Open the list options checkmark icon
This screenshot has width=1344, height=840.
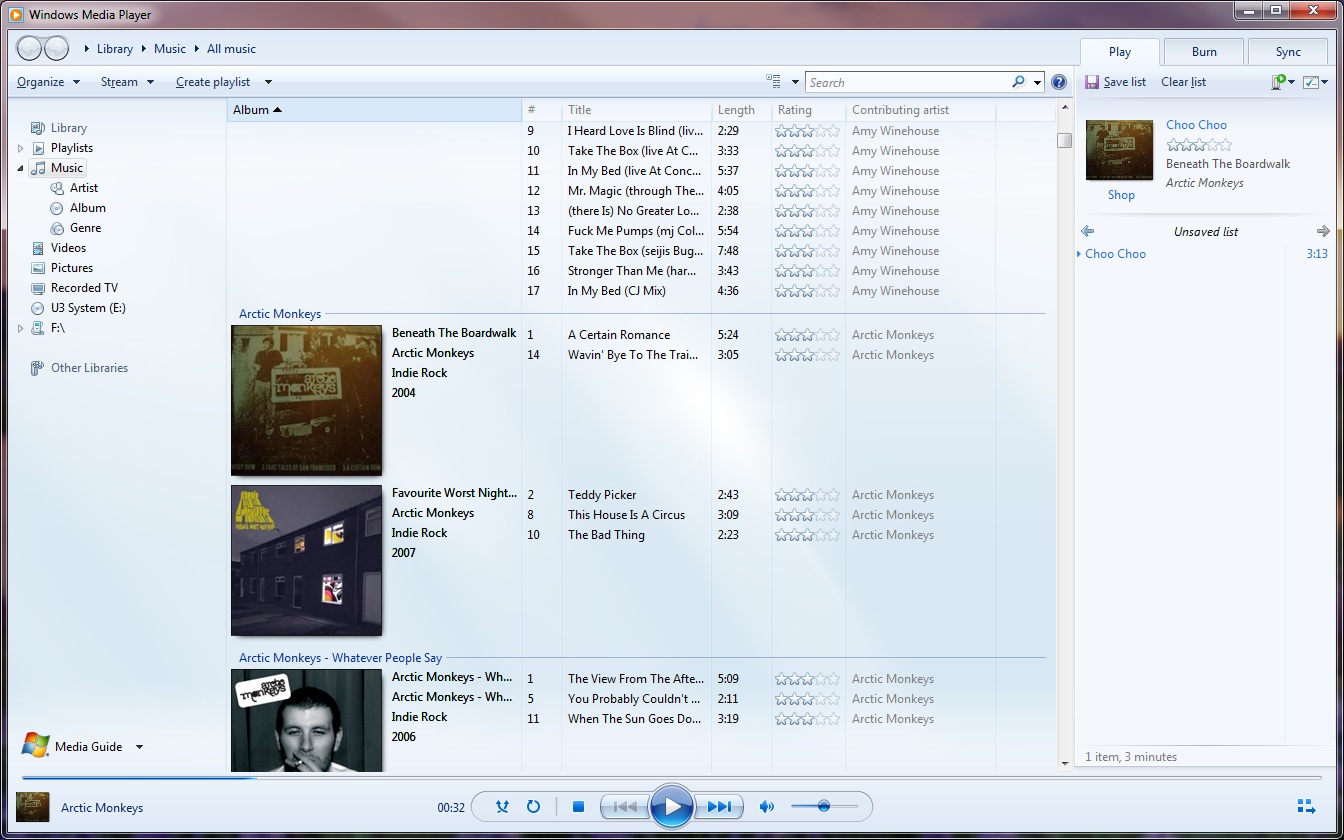[x=1315, y=82]
